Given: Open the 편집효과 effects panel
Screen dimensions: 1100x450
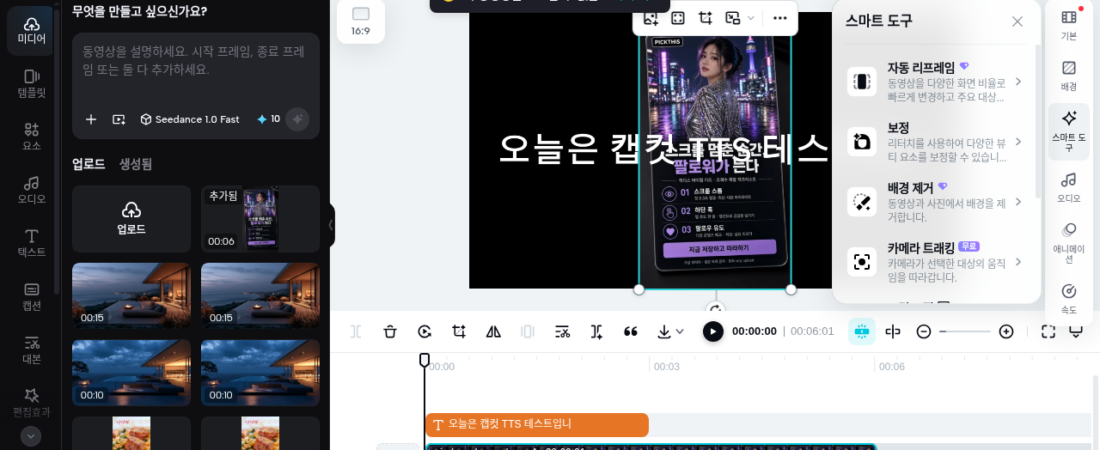Looking at the screenshot, I should point(31,402).
